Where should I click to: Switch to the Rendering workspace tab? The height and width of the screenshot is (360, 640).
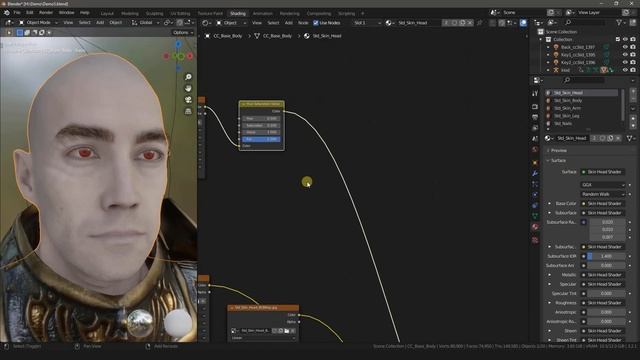click(x=289, y=13)
